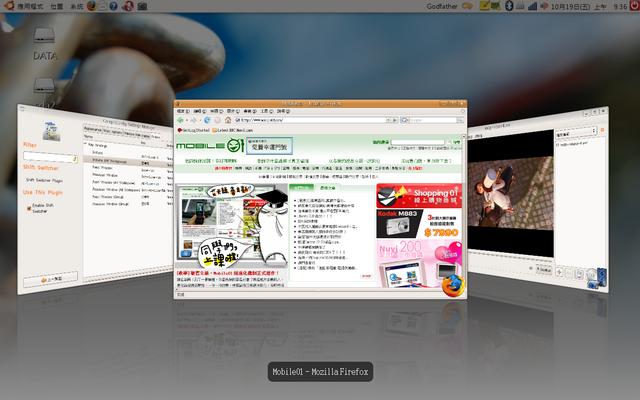Click the search magnifier in Firefox search box
Image resolution: width=640 pixels, height=400 pixels.
(x=460, y=120)
